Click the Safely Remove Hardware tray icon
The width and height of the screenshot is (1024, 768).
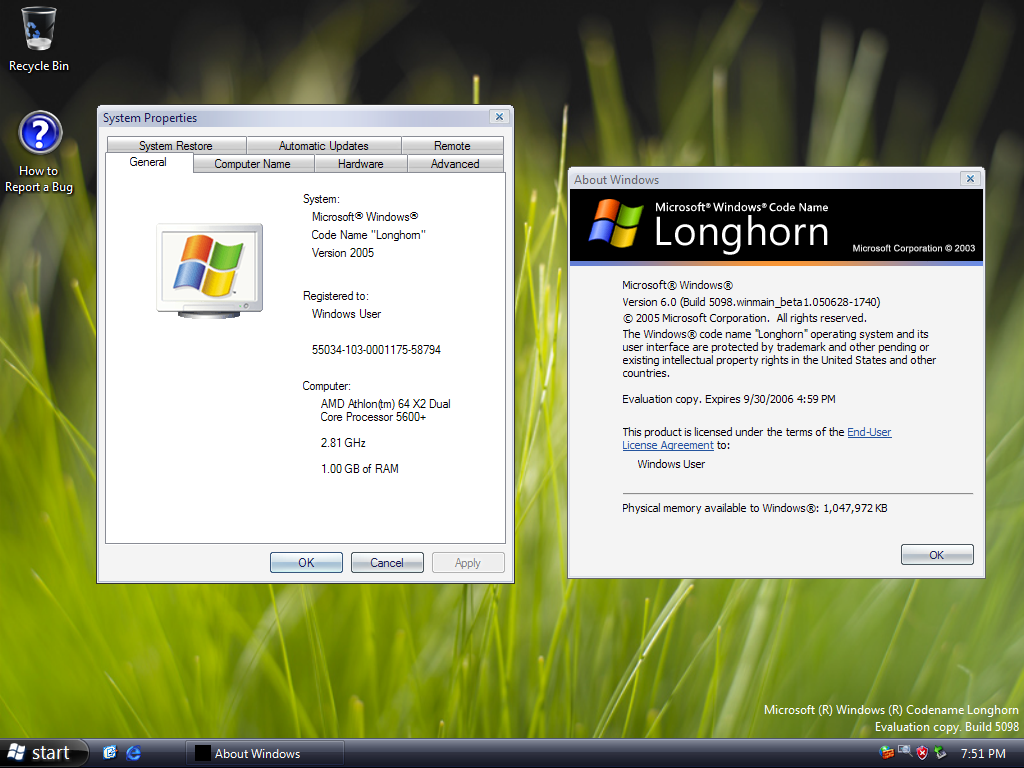[940, 752]
